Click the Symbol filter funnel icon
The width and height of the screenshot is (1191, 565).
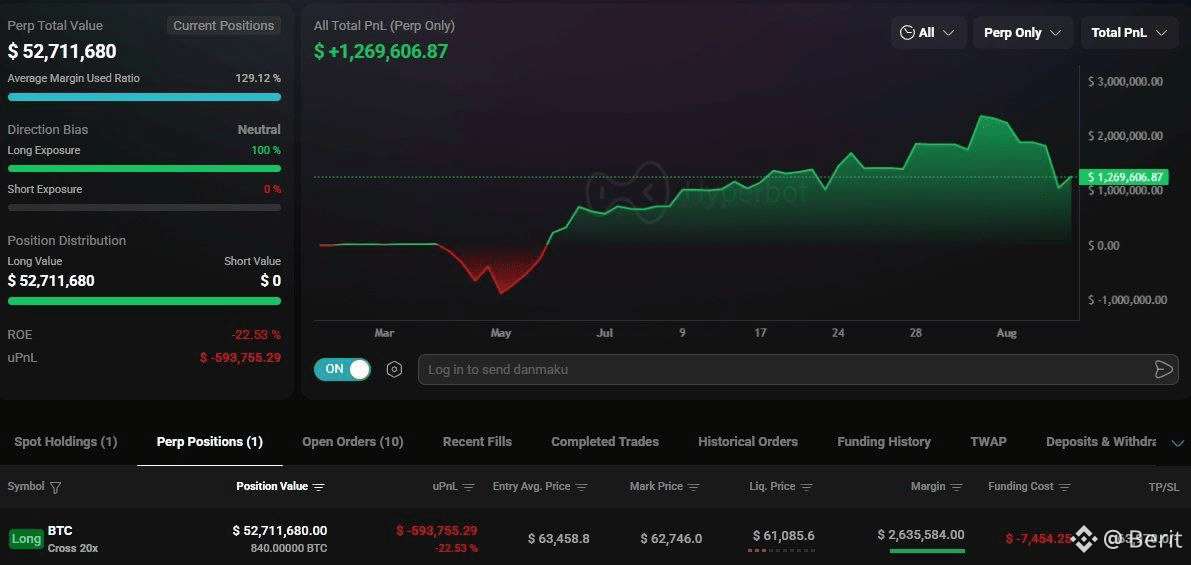(x=55, y=488)
